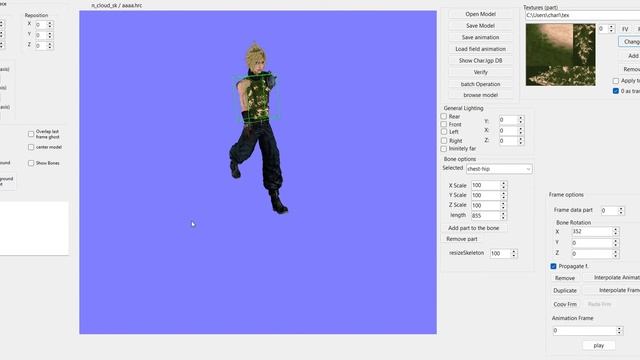Viewport: 640px width, 360px height.
Task: Uncheck Propagate f. checkbox
Action: pos(553,266)
